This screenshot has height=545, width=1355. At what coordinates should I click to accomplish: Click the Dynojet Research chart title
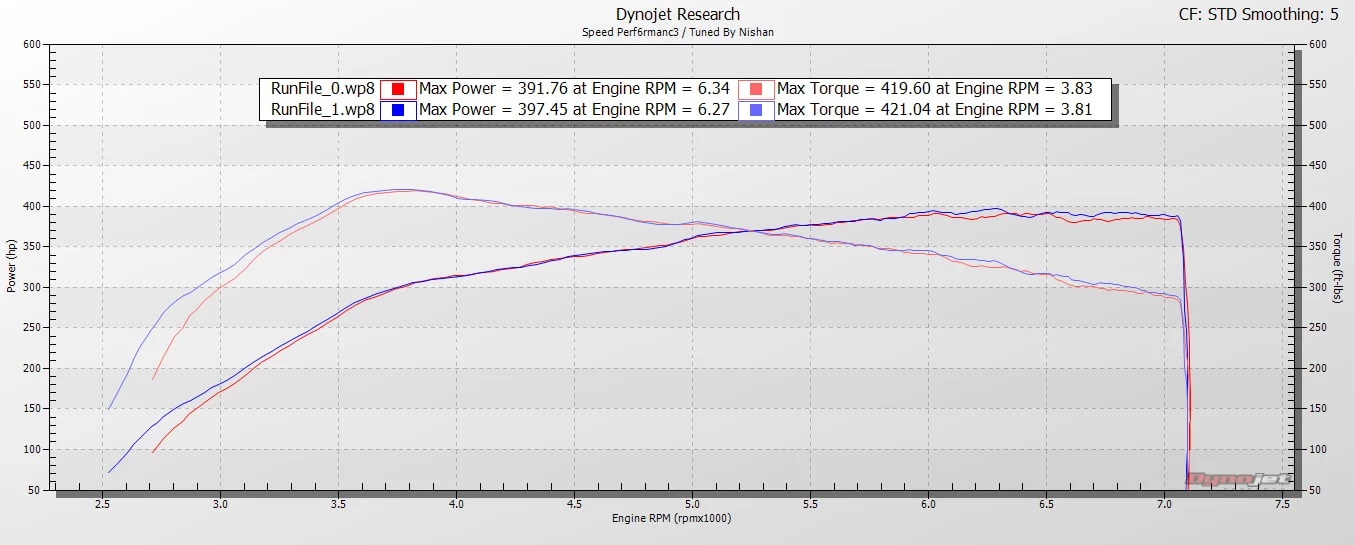point(678,14)
